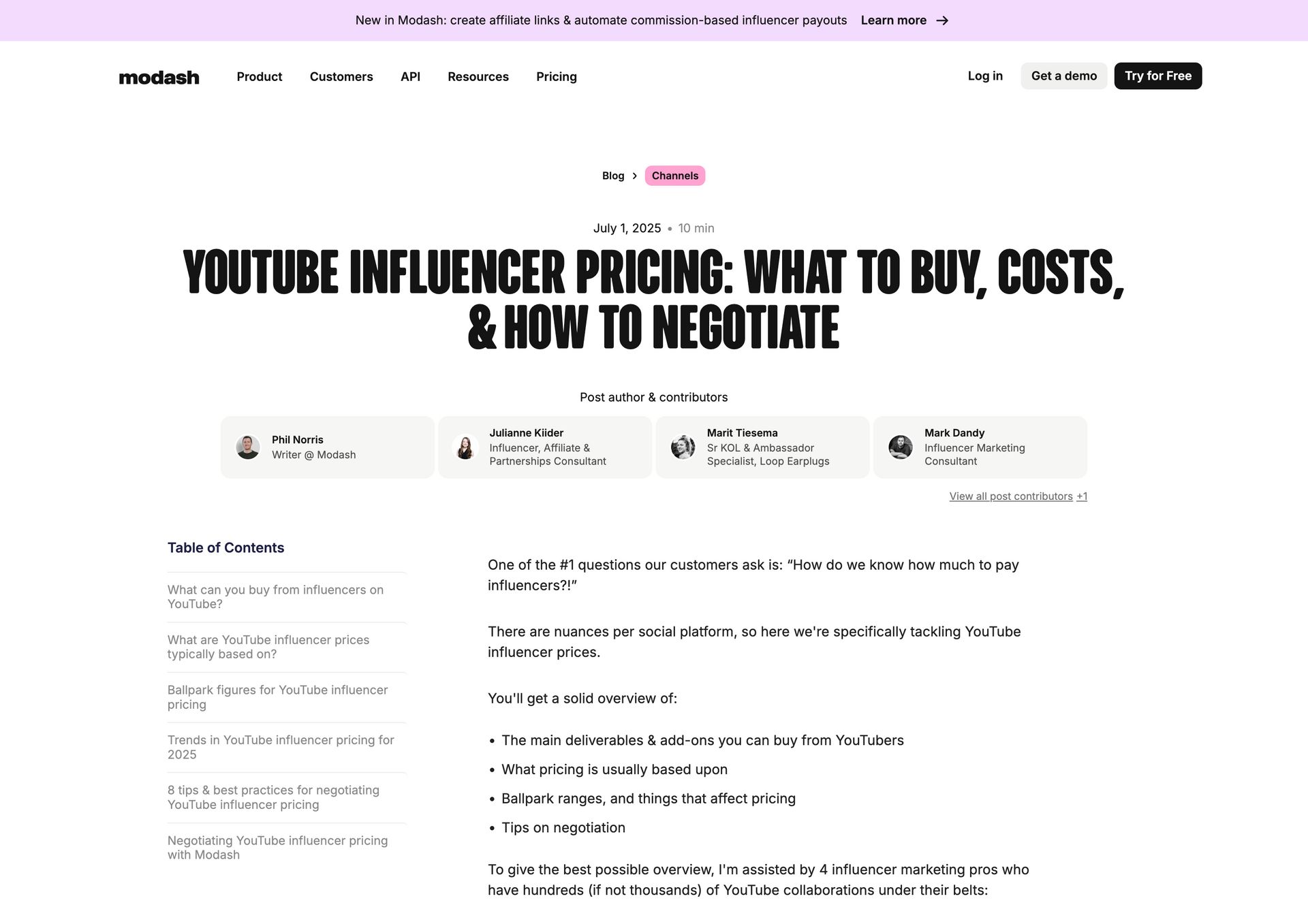Viewport: 1308px width, 924px height.
Task: Open the Customers menu
Action: (341, 77)
